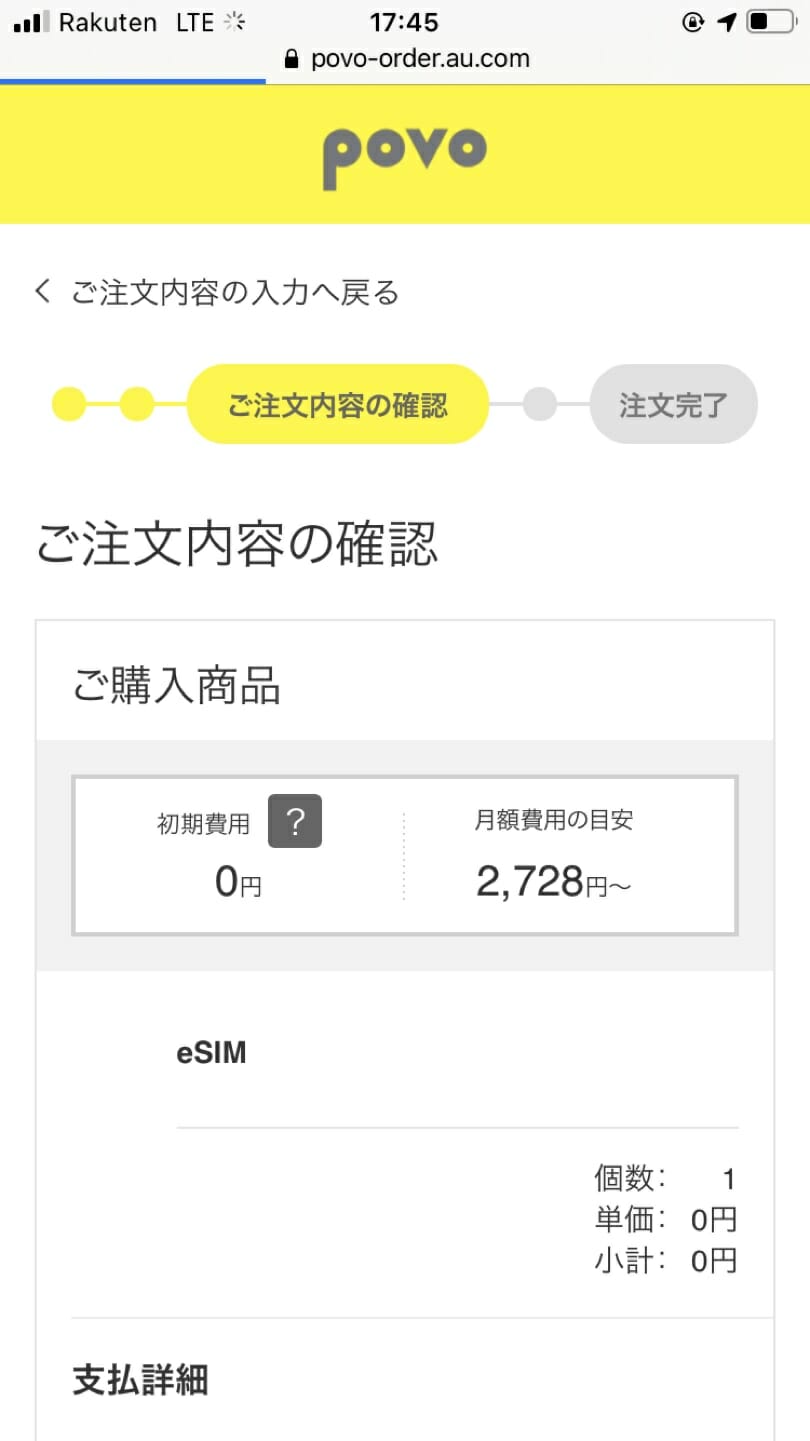The height and width of the screenshot is (1441, 810).
Task: Tap the povo-order.au.com URL
Action: pos(420,58)
